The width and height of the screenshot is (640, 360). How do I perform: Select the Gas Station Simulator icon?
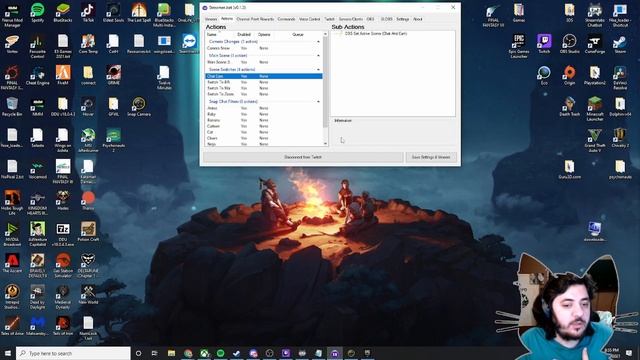point(63,265)
